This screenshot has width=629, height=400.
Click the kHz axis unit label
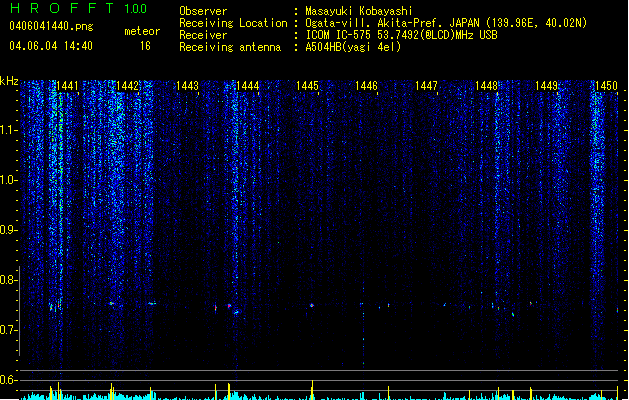click(x=9, y=81)
